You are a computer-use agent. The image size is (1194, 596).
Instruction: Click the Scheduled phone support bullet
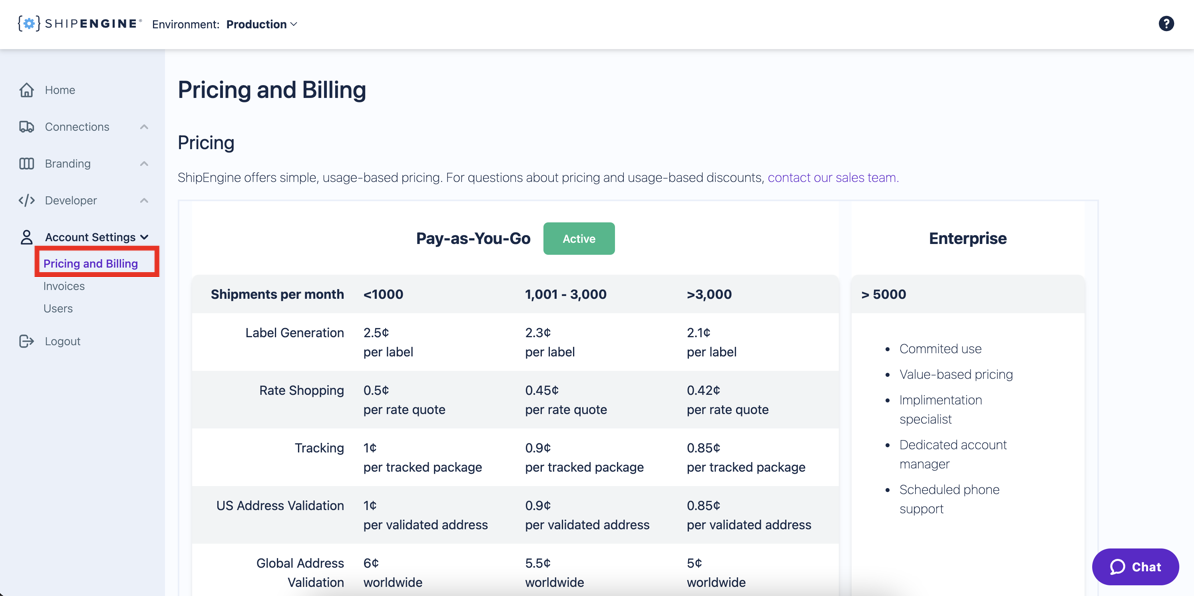[x=950, y=499]
